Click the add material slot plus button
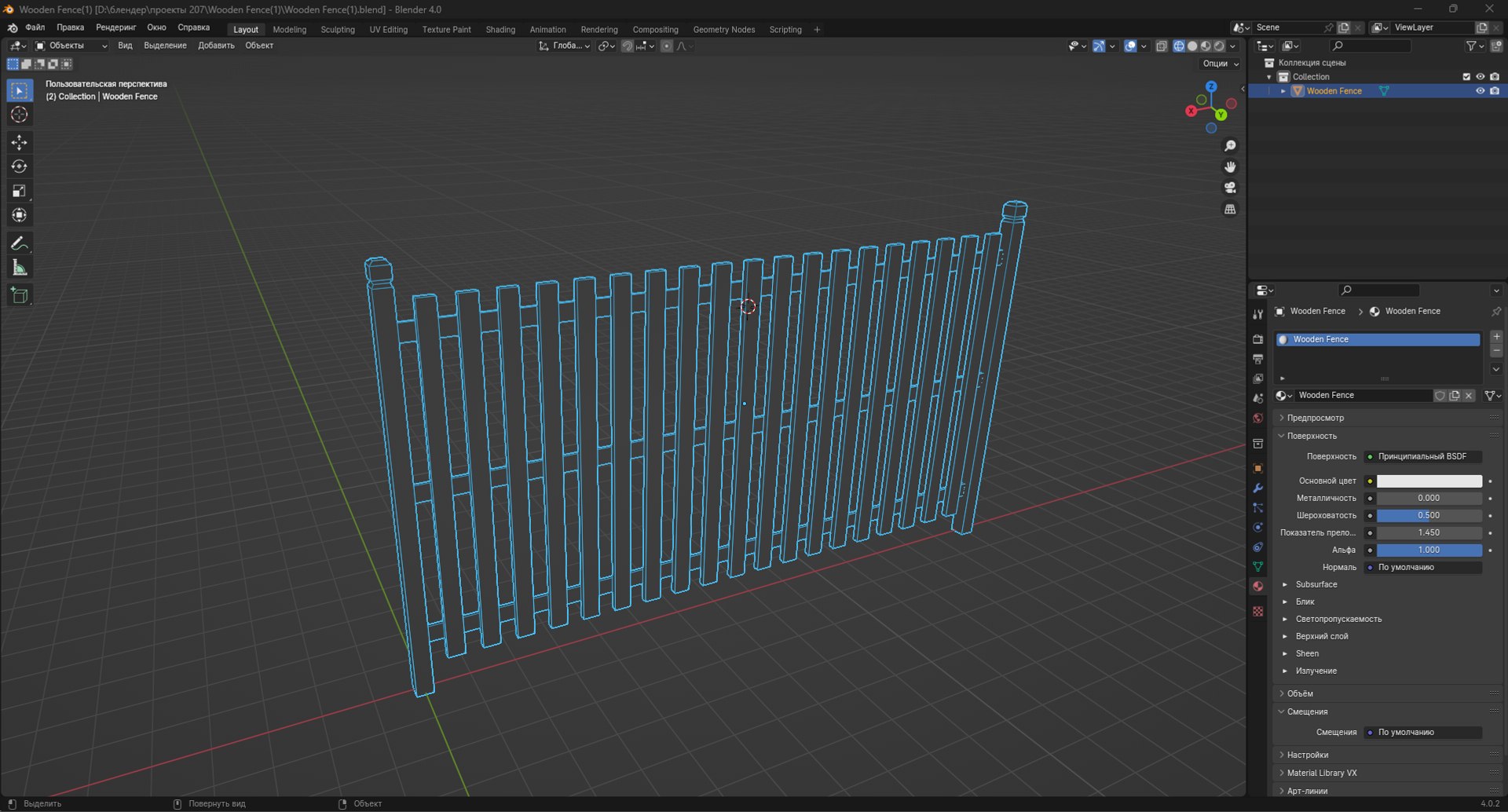 coord(1495,336)
